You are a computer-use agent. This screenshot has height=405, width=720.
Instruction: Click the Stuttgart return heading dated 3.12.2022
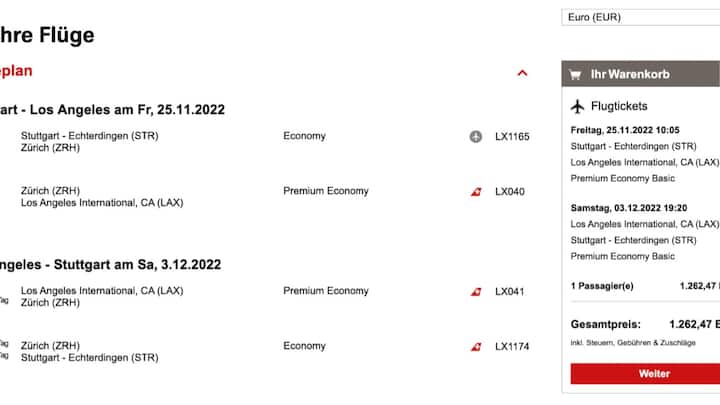[x=110, y=264]
